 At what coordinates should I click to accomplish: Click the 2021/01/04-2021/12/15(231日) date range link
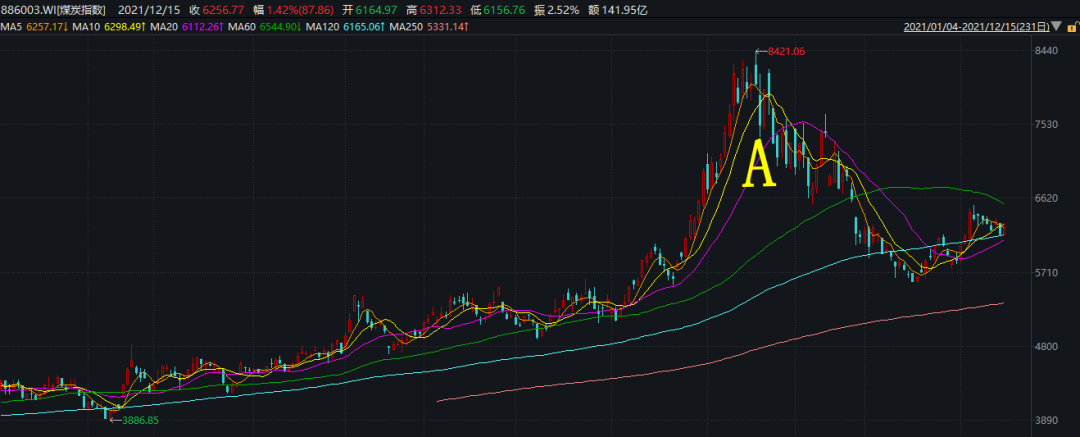(x=976, y=27)
